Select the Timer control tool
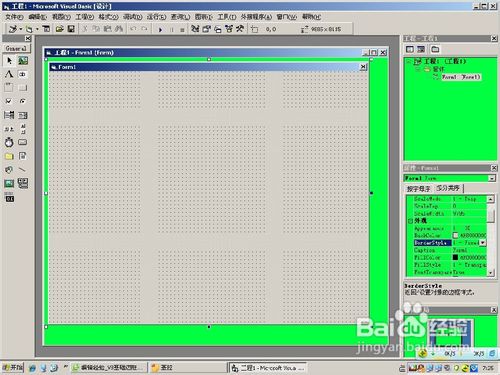The height and width of the screenshot is (375, 500). click(x=9, y=142)
